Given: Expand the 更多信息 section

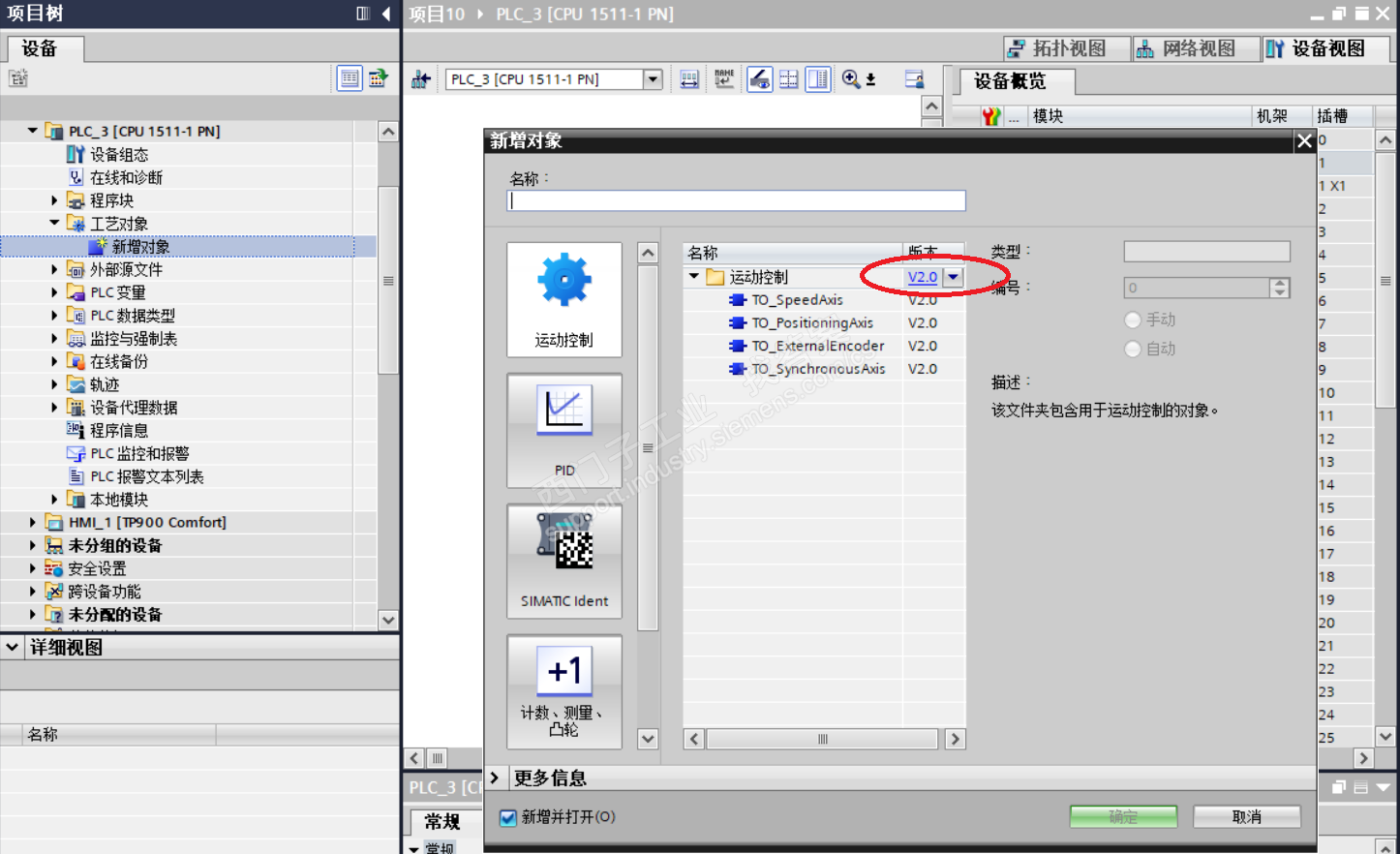Looking at the screenshot, I should tap(494, 778).
